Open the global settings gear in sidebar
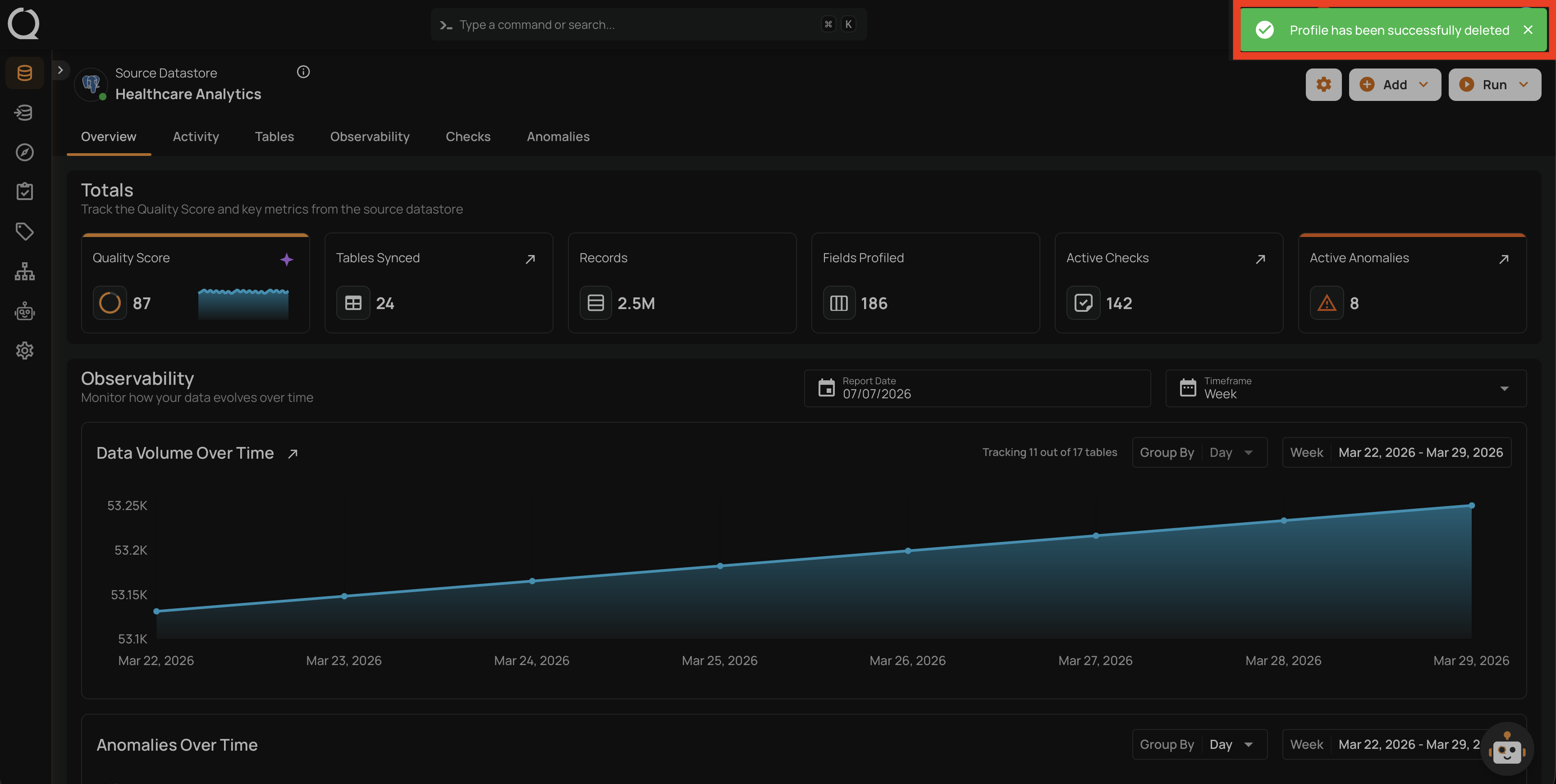 (x=25, y=351)
